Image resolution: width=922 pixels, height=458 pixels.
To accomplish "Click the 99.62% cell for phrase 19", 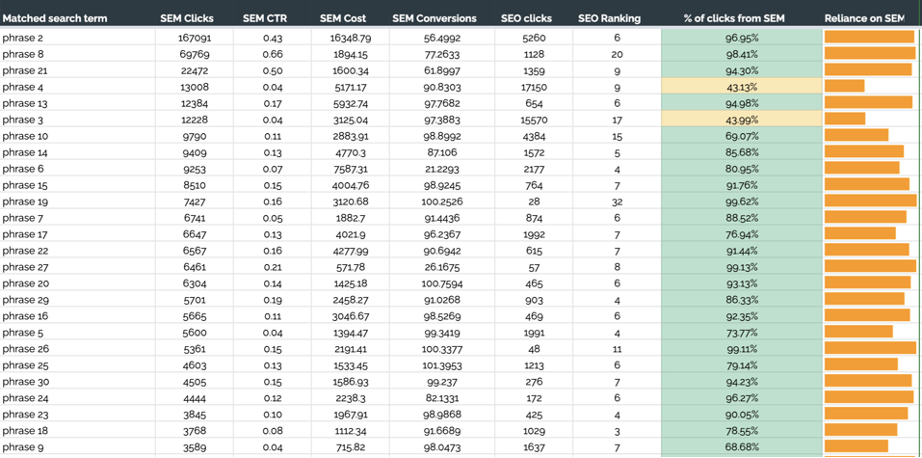I will tap(741, 202).
